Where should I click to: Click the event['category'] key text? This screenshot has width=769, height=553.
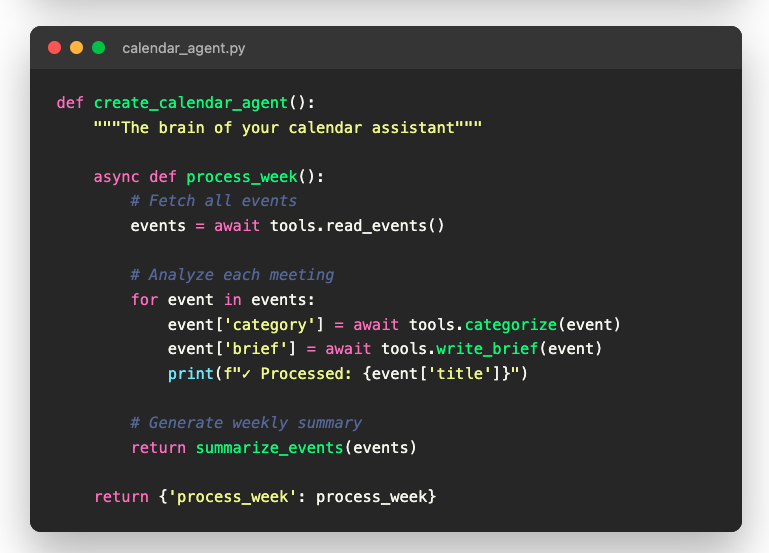246,325
